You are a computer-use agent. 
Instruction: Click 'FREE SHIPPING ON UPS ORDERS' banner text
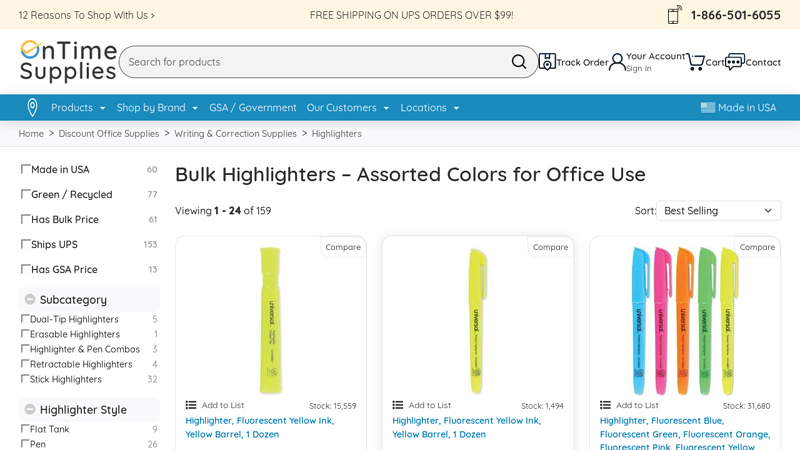[x=411, y=15]
